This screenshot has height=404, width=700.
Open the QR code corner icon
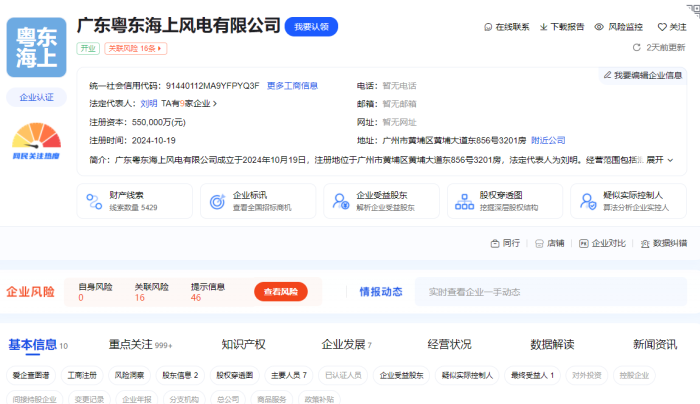tap(694, 9)
